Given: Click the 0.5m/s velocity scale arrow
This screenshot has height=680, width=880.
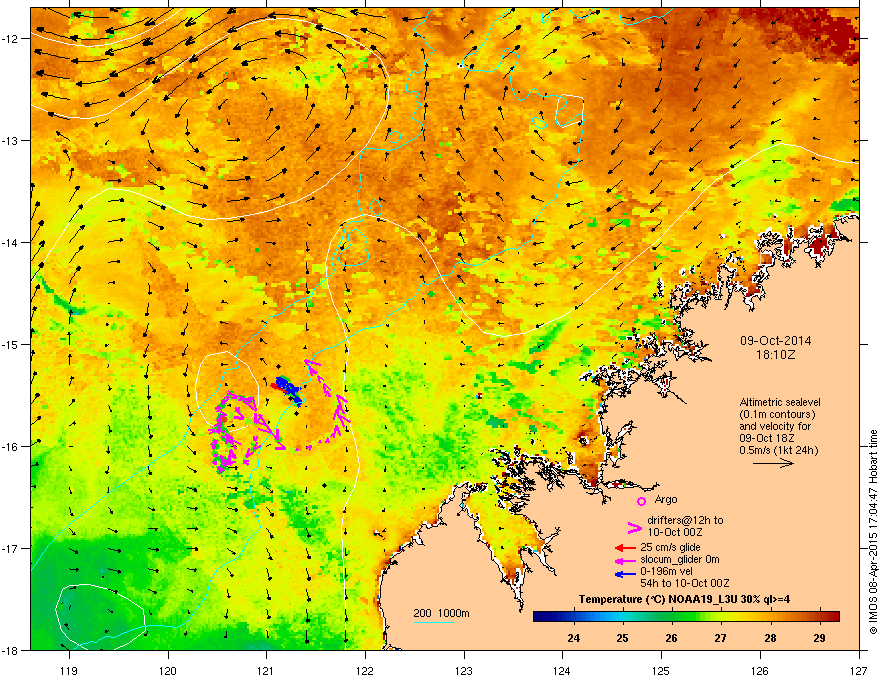Looking at the screenshot, I should (773, 463).
